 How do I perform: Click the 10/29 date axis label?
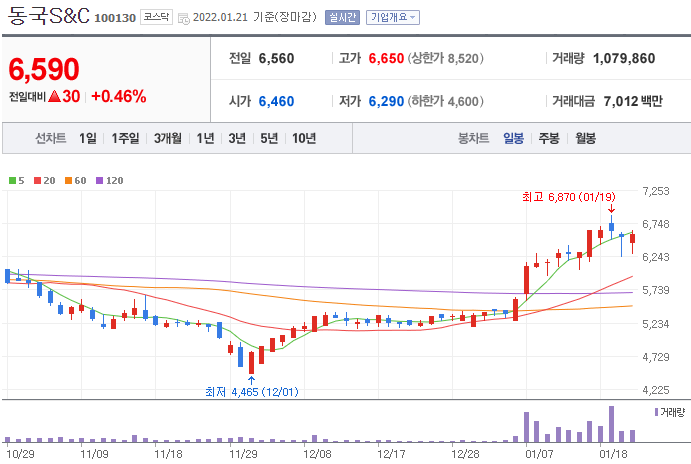click(20, 454)
